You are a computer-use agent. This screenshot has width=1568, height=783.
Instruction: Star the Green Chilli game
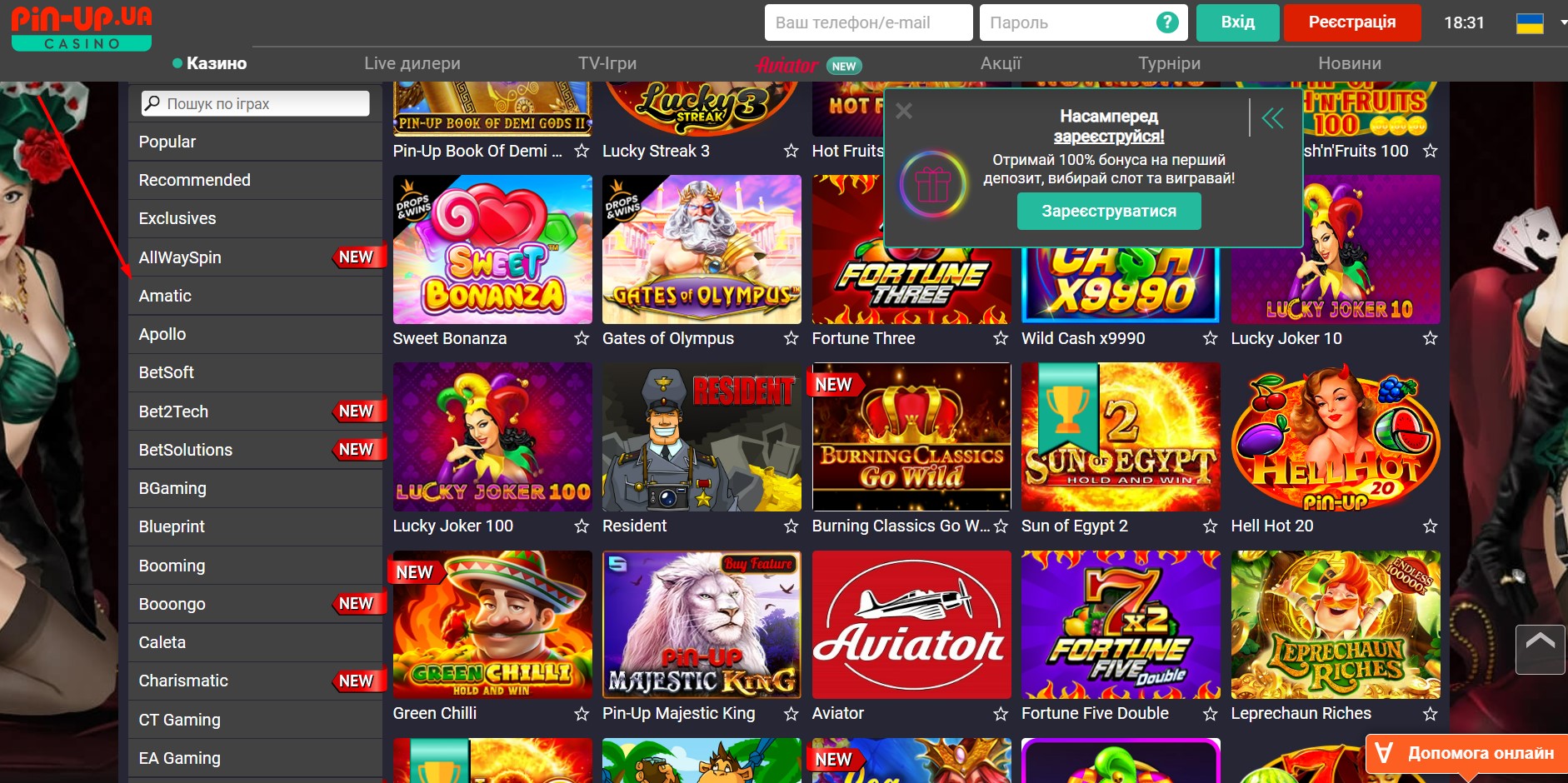[582, 714]
